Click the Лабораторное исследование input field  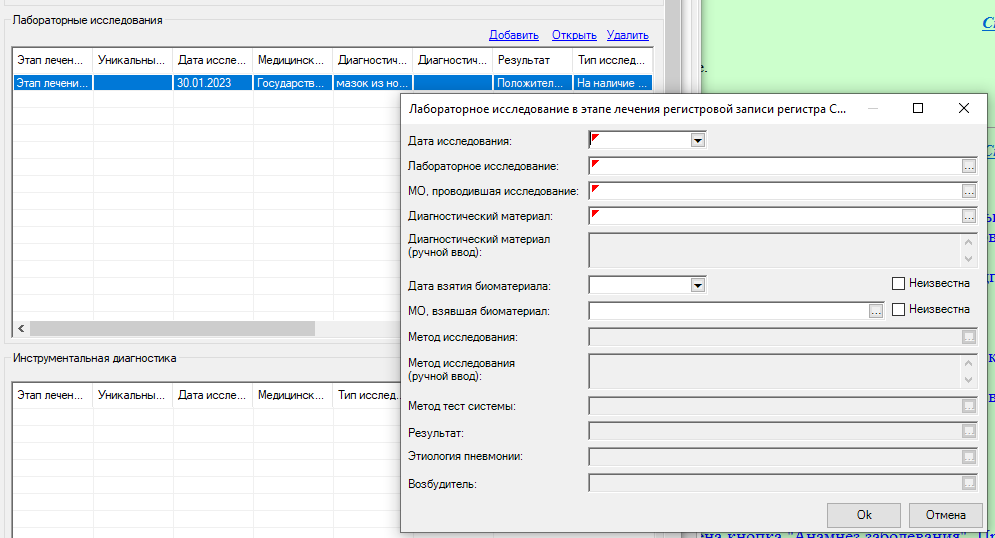pyautogui.click(x=775, y=166)
